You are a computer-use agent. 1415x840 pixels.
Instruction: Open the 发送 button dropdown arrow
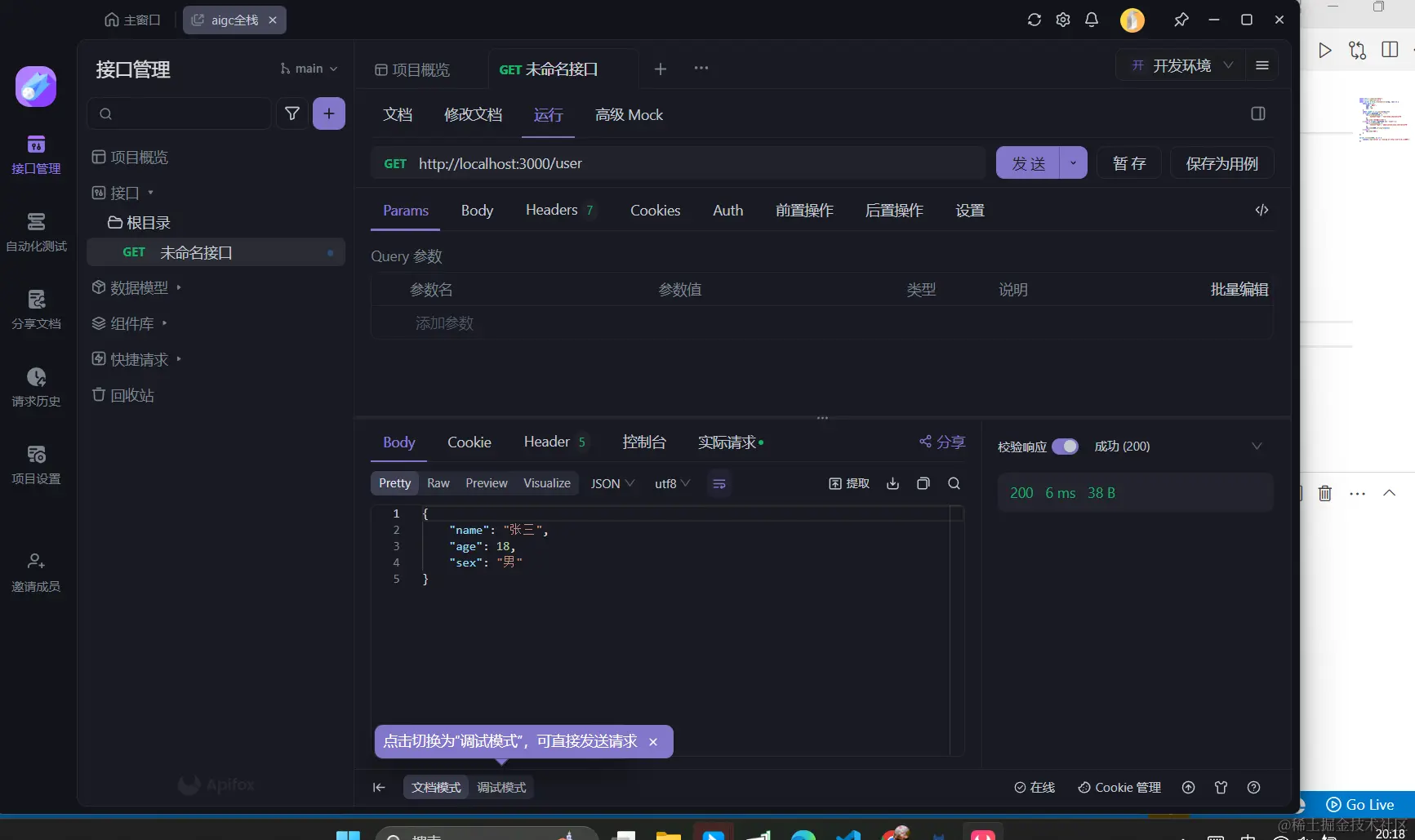pos(1073,163)
